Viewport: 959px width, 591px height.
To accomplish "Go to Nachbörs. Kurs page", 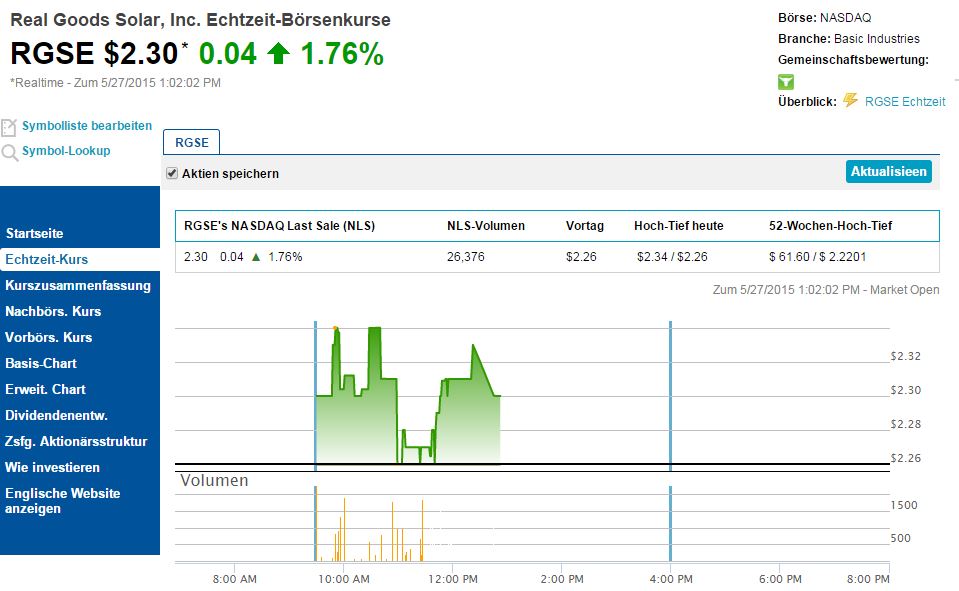I will pos(53,311).
